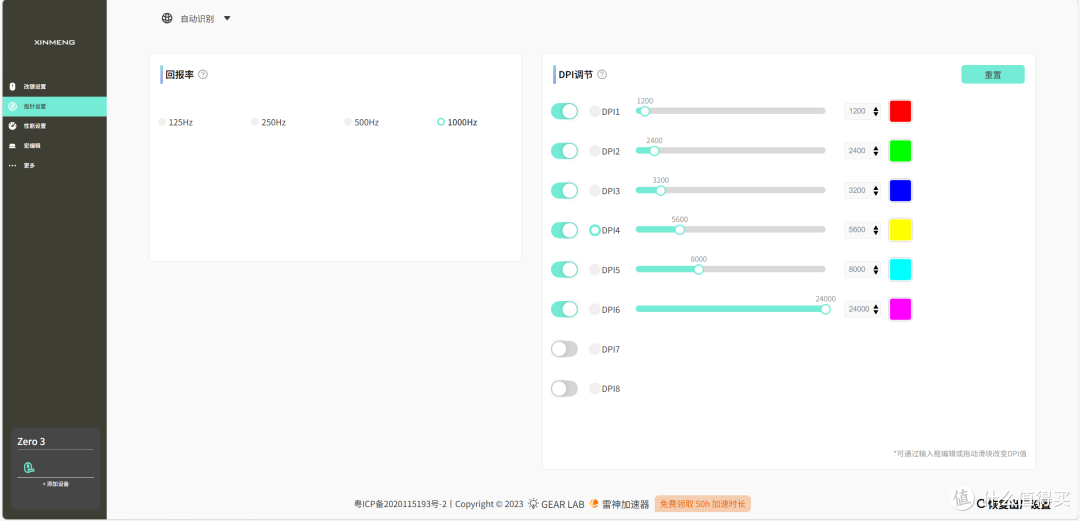The image size is (1080, 521).
Task: Select the DPI8 radio button
Action: [x=594, y=389]
